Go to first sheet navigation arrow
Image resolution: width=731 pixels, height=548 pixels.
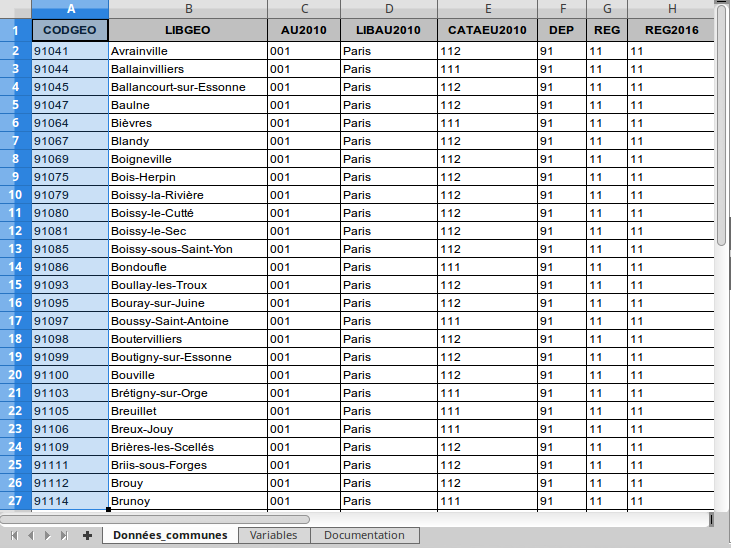click(x=15, y=536)
